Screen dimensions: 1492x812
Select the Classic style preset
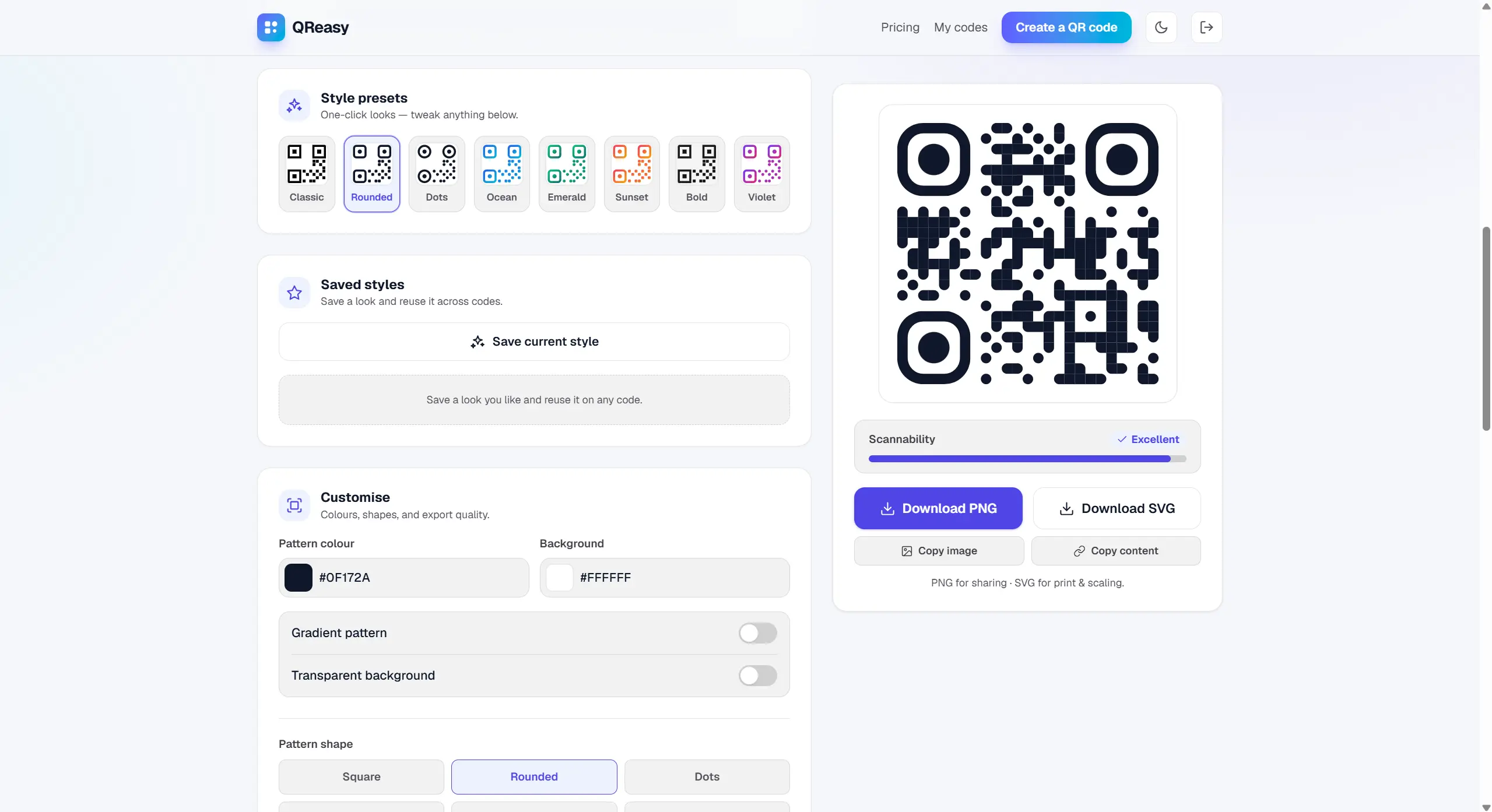307,174
